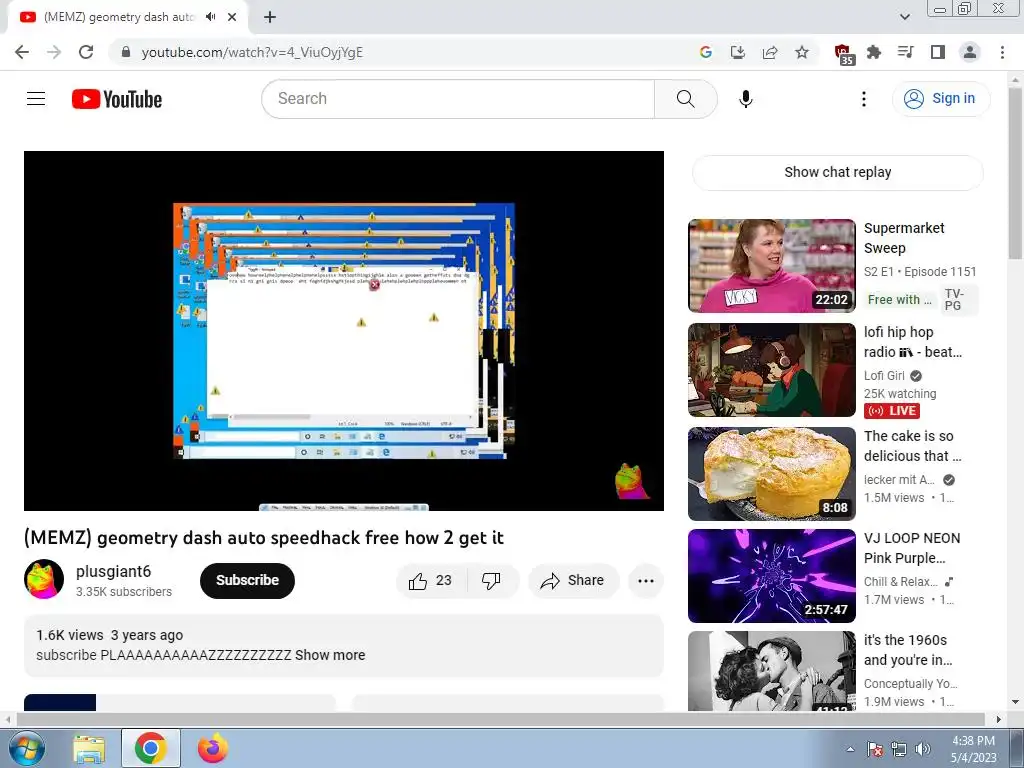Open "it's the 1960s" video title
1024x768 pixels.
tap(908, 650)
